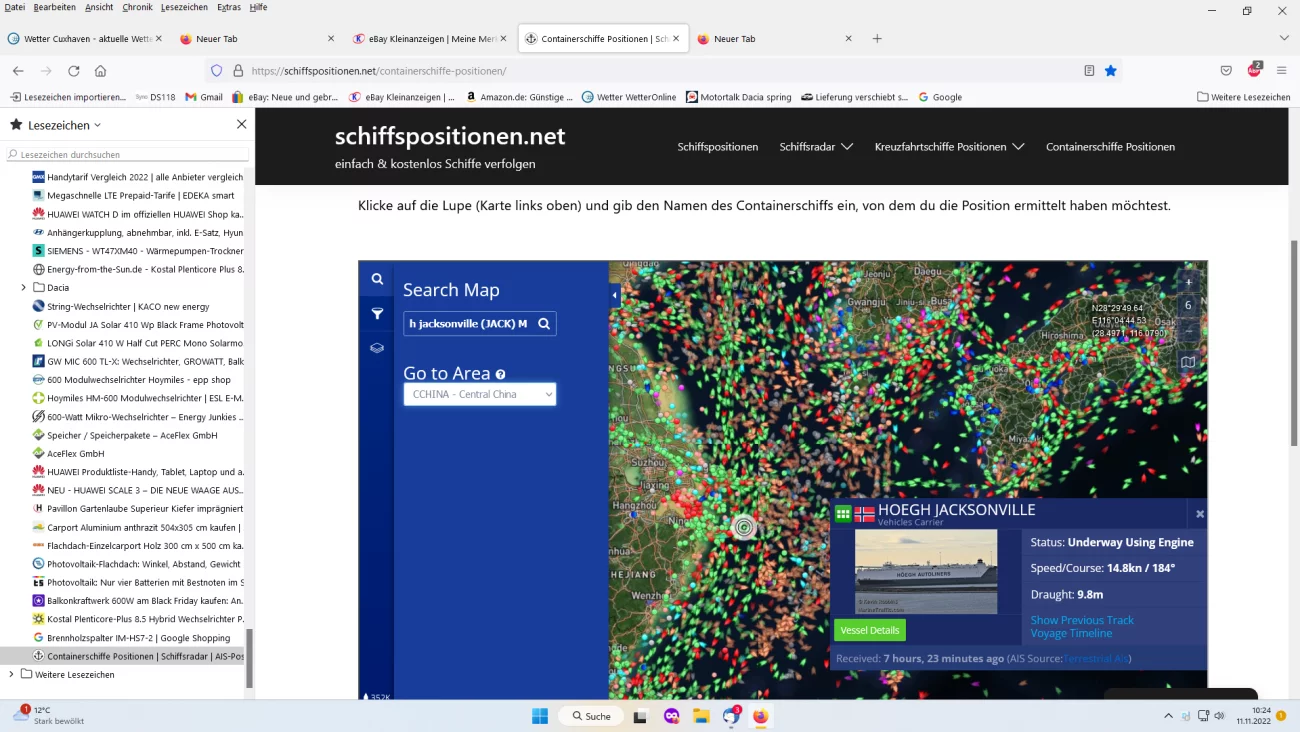Open the volume tray icon

coord(1218,716)
